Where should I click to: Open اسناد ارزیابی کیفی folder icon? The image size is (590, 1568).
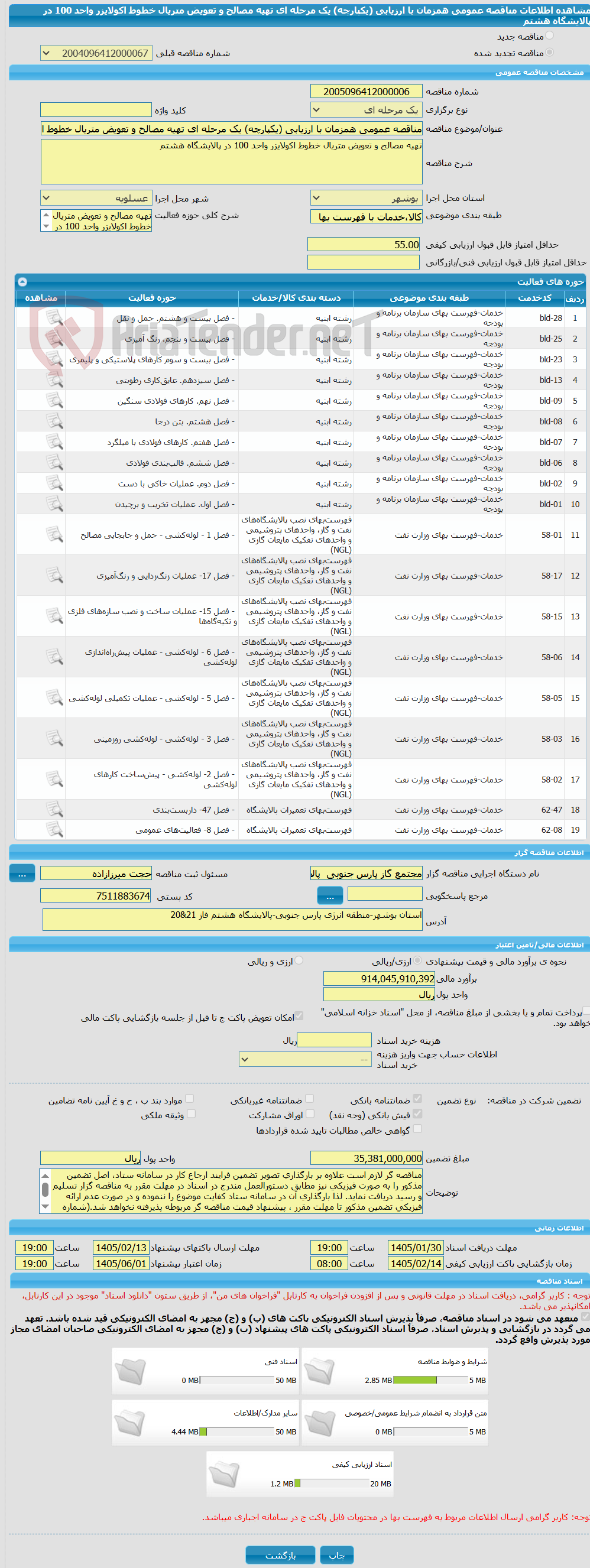point(224,1475)
